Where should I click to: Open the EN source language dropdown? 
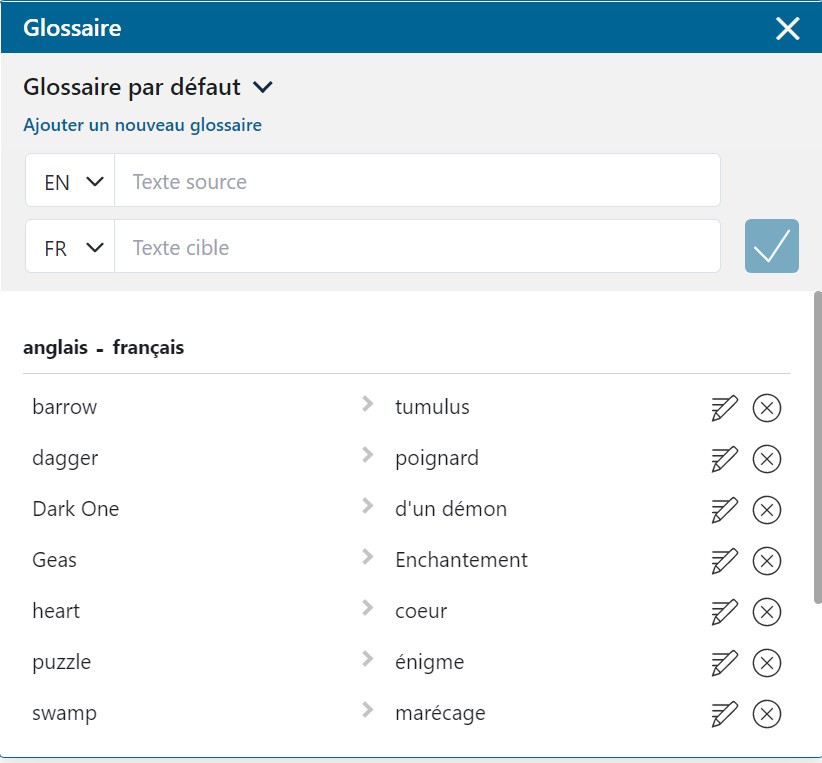70,180
